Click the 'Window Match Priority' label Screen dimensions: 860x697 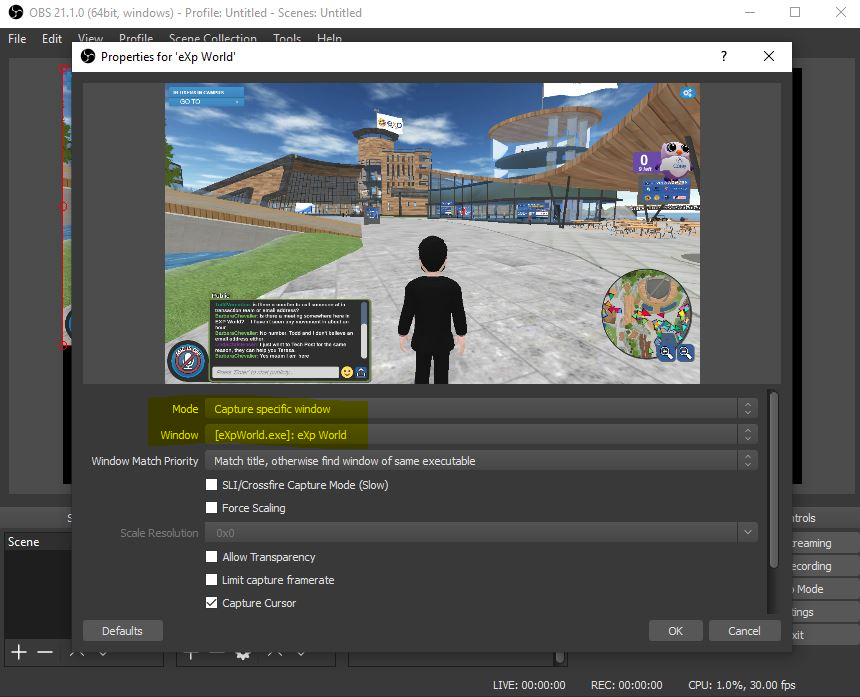click(x=145, y=461)
